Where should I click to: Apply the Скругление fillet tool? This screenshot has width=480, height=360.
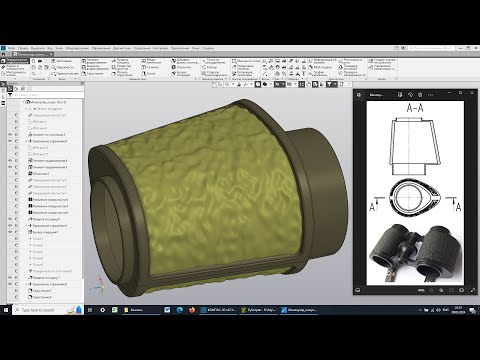(93, 73)
